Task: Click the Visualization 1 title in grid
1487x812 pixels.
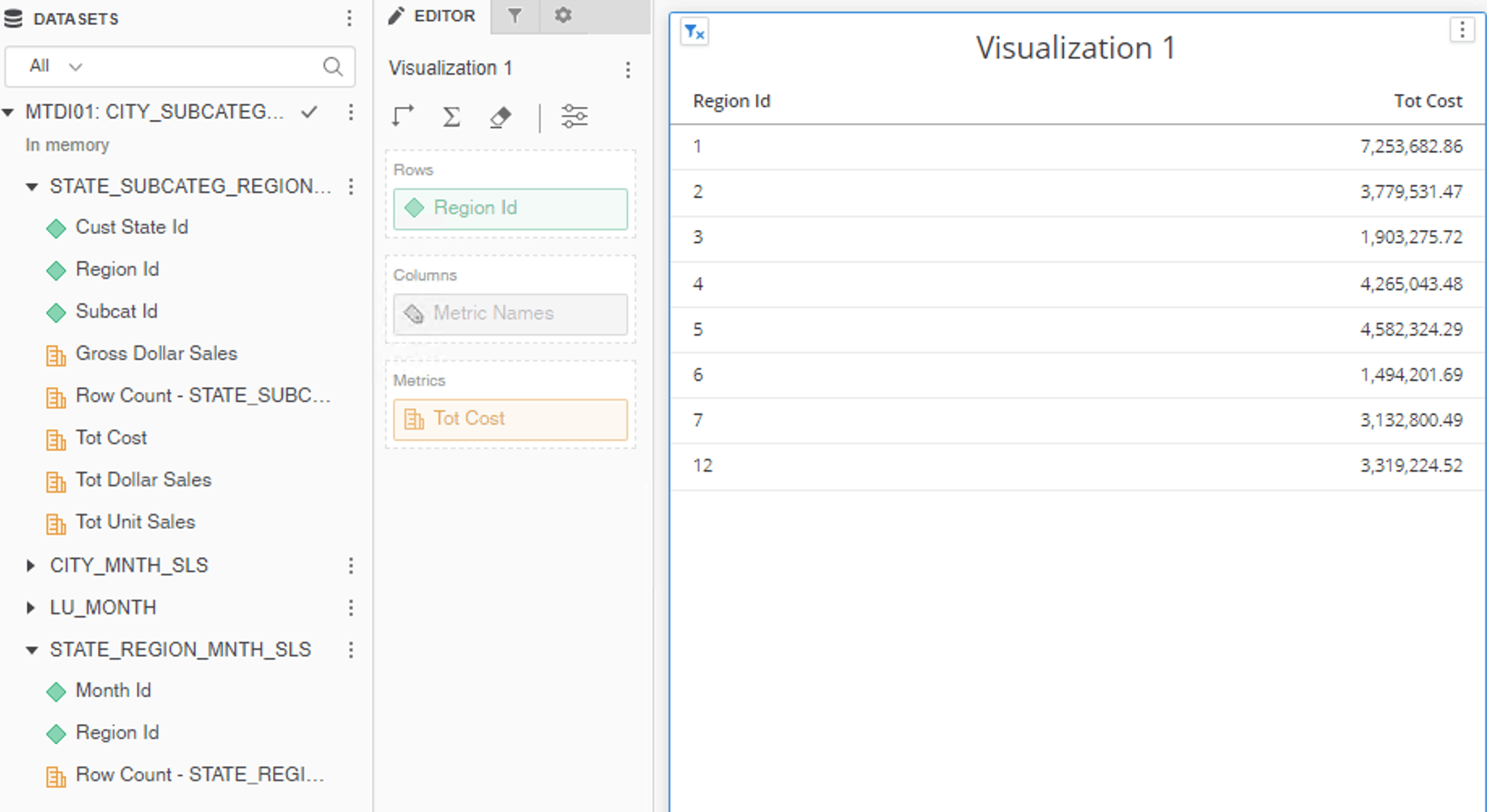Action: click(x=1075, y=48)
